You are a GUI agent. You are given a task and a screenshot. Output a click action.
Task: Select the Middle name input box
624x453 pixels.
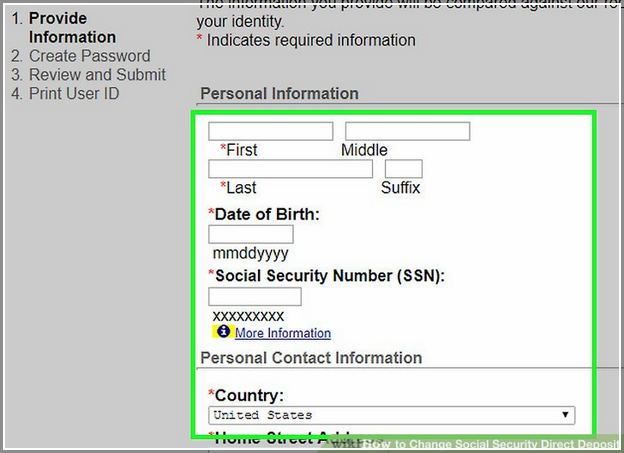(x=408, y=131)
